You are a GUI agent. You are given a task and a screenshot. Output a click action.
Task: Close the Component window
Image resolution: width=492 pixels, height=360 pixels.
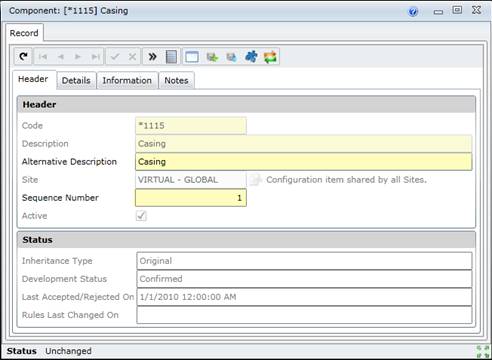pos(476,10)
